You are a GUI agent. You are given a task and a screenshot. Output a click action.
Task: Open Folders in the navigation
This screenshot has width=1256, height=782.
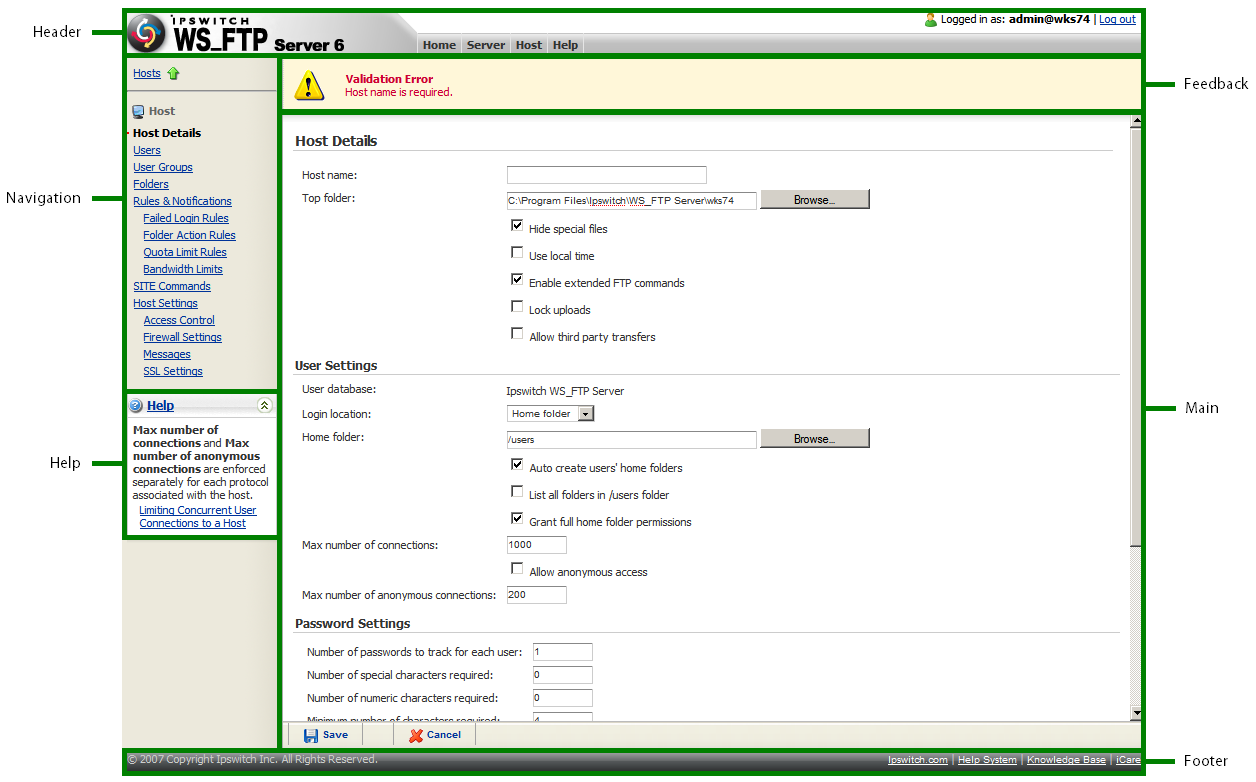coord(151,184)
